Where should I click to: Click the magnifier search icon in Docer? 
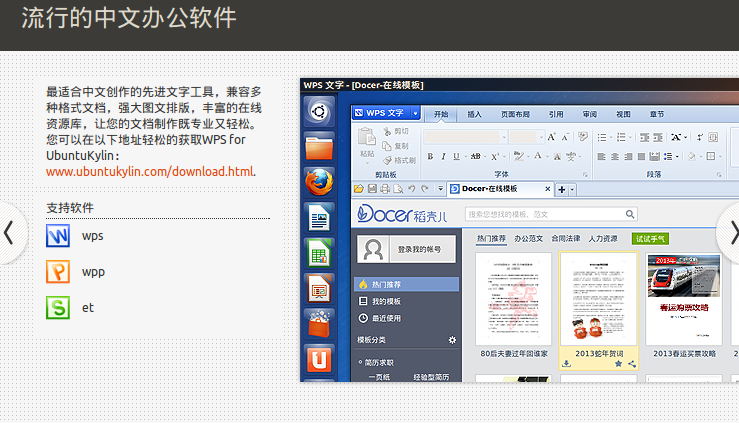[630, 214]
